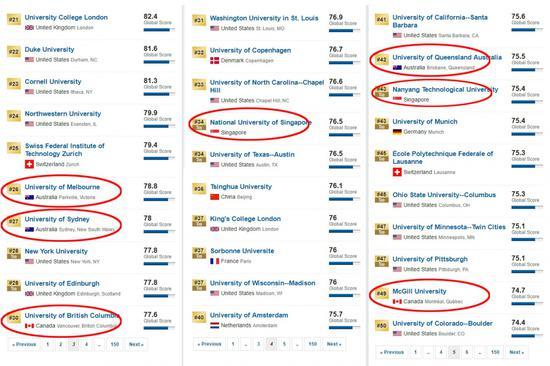Click the Canadian flag under McGill University
The height and width of the screenshot is (366, 550).
coord(397,301)
